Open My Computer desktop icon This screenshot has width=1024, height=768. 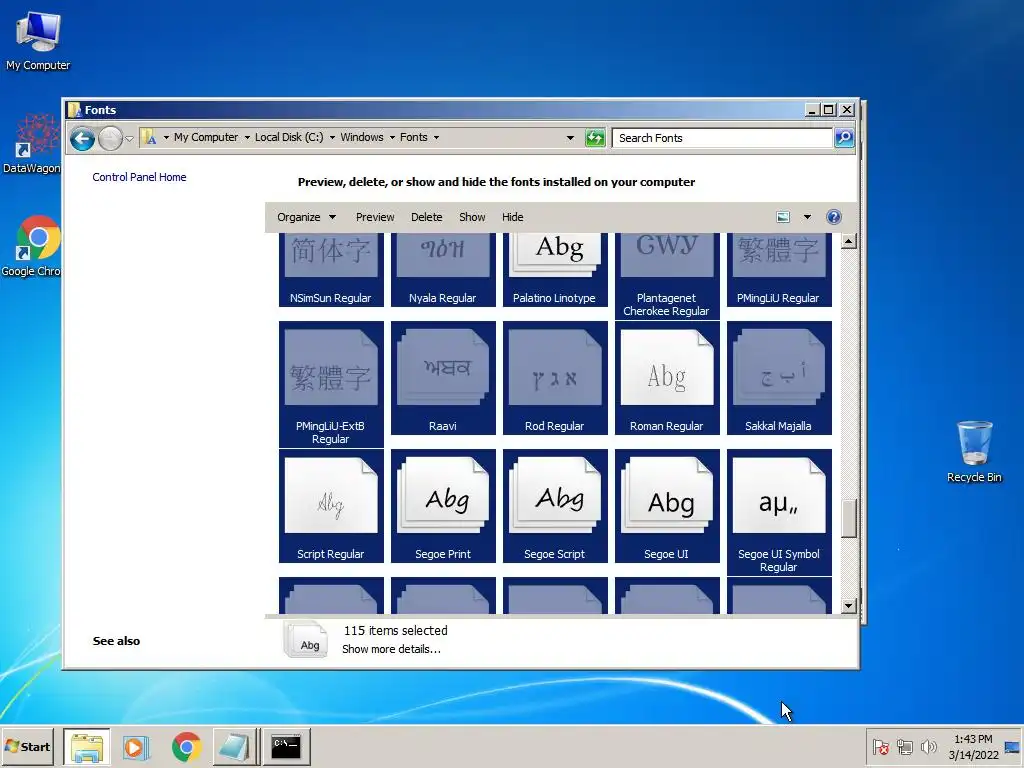[38, 40]
